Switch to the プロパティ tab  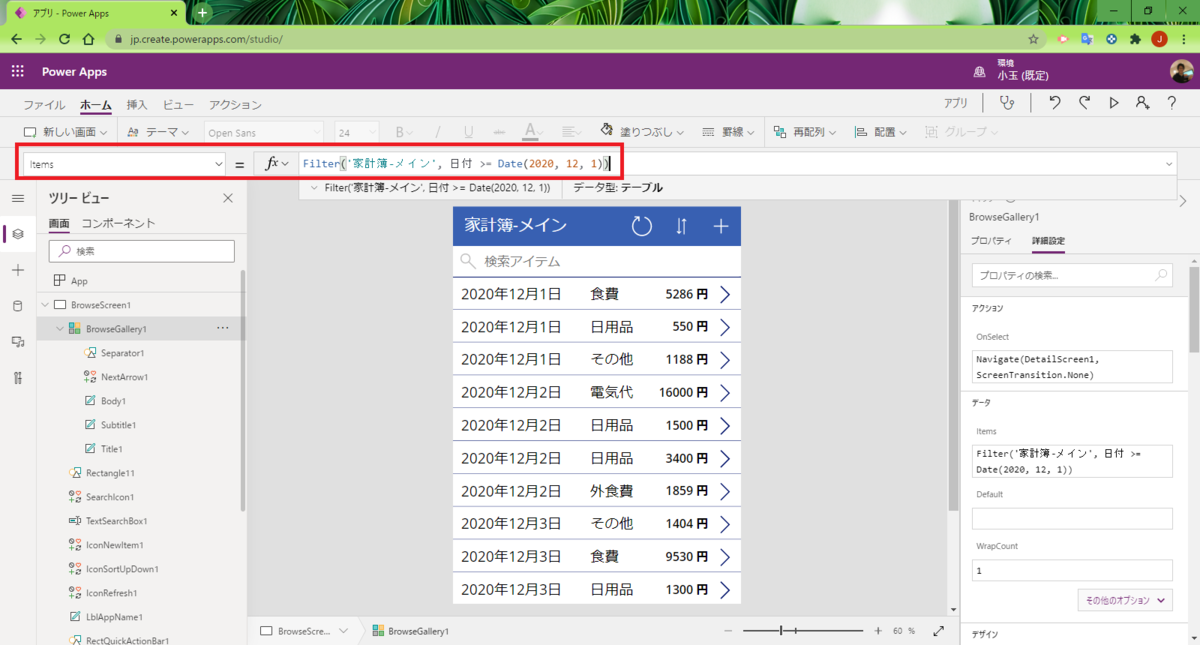click(991, 241)
